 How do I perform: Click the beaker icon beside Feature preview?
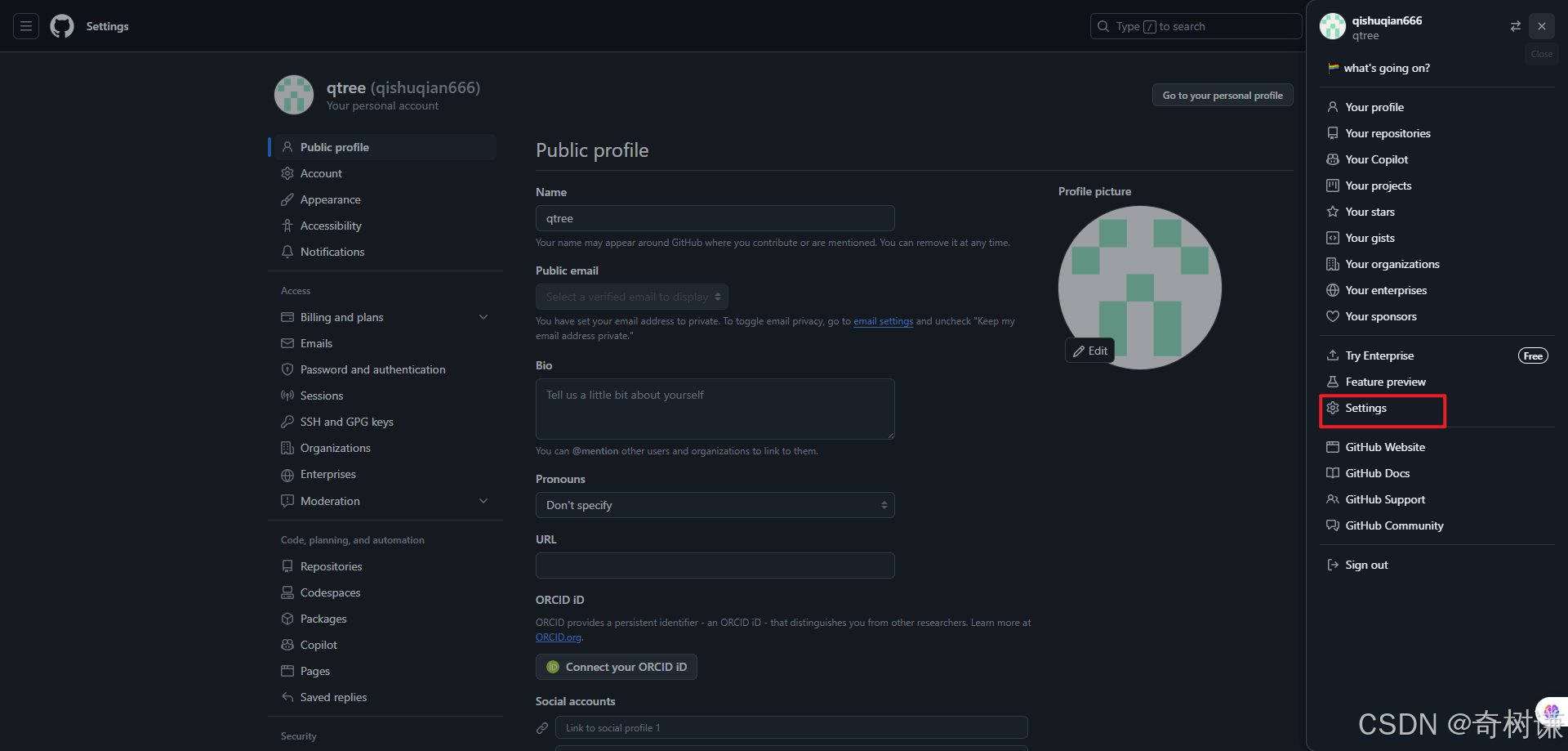click(1333, 382)
